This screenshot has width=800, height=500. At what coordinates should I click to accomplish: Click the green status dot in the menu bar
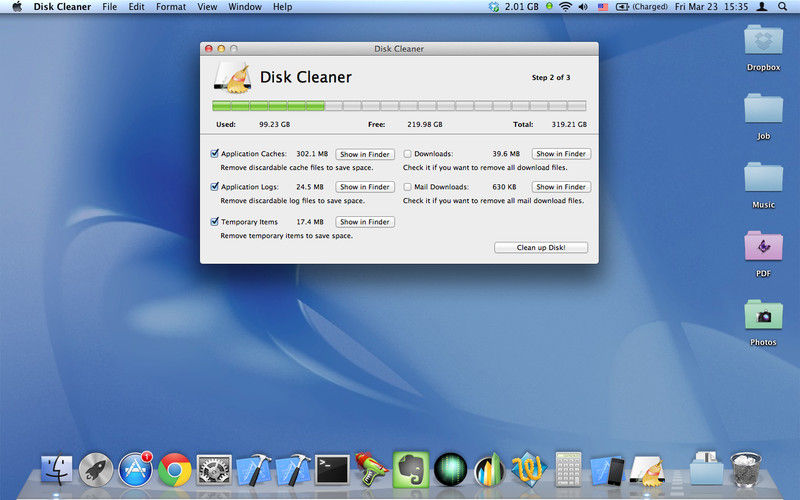tap(549, 6)
